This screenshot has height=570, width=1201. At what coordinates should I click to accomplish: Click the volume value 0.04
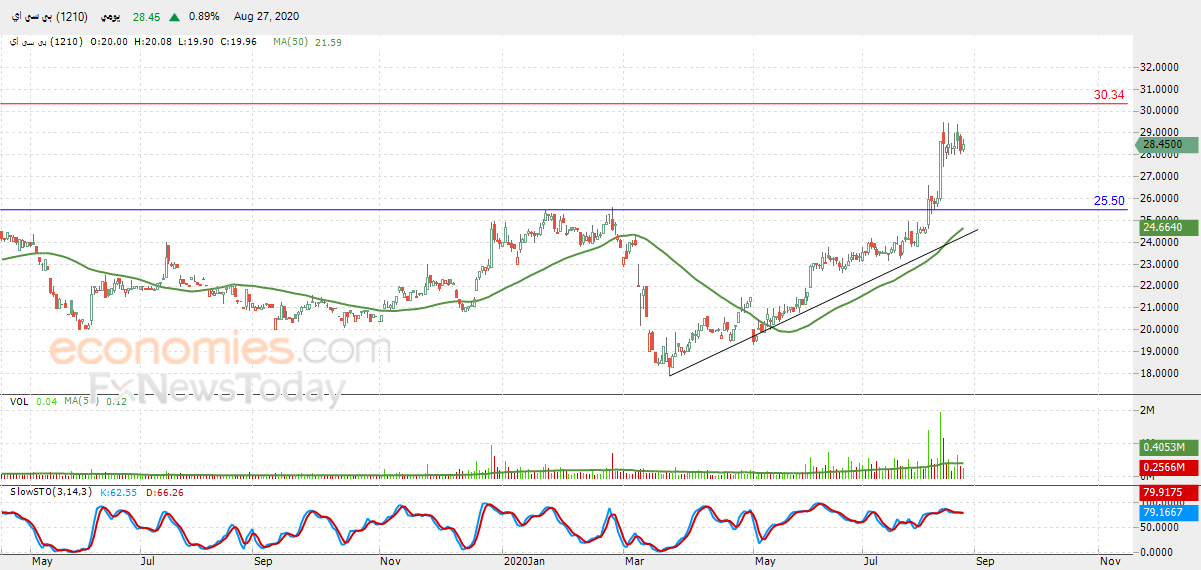pos(46,401)
